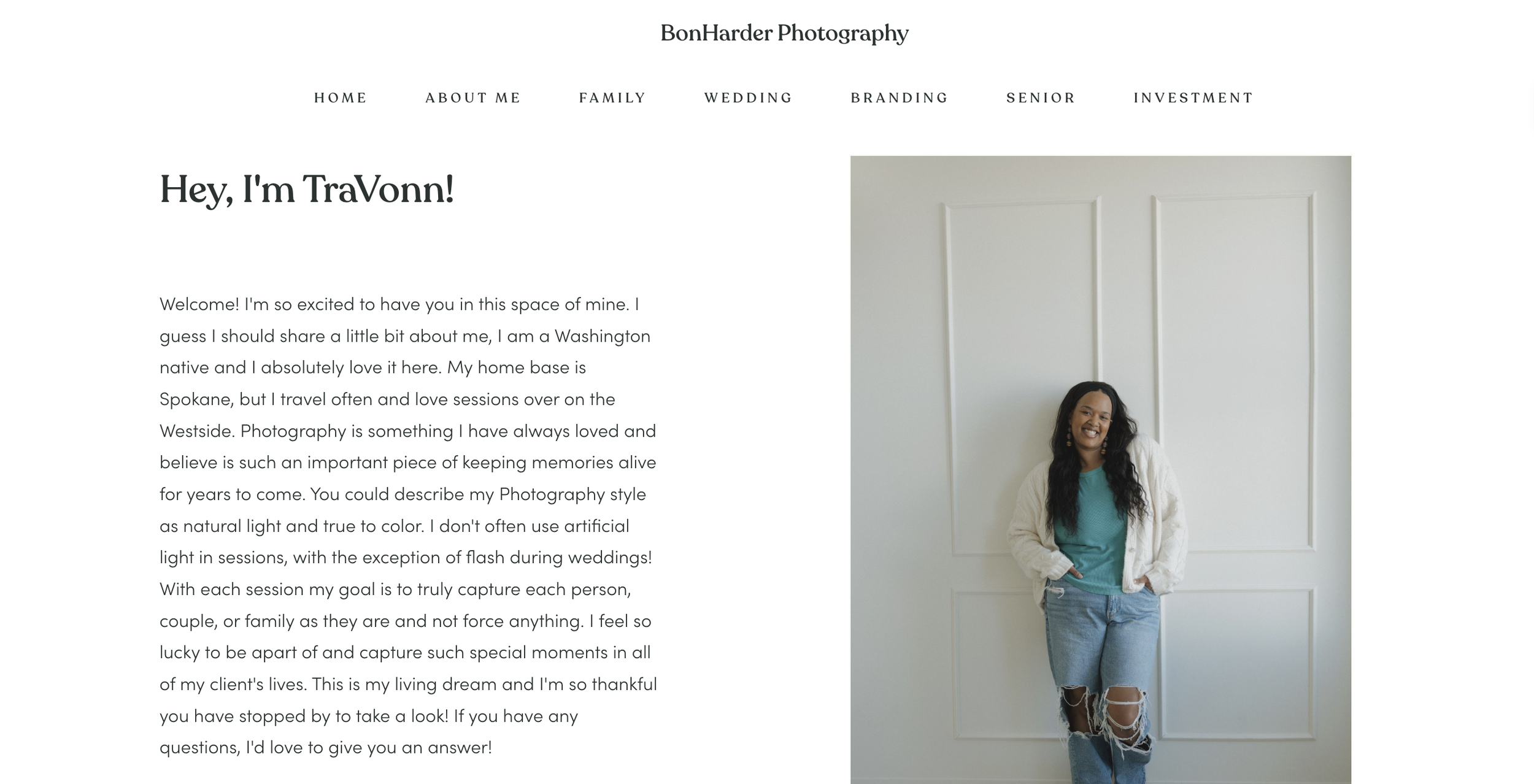The width and height of the screenshot is (1534, 784).
Task: Click the BonHarder Photography site title
Action: [784, 33]
